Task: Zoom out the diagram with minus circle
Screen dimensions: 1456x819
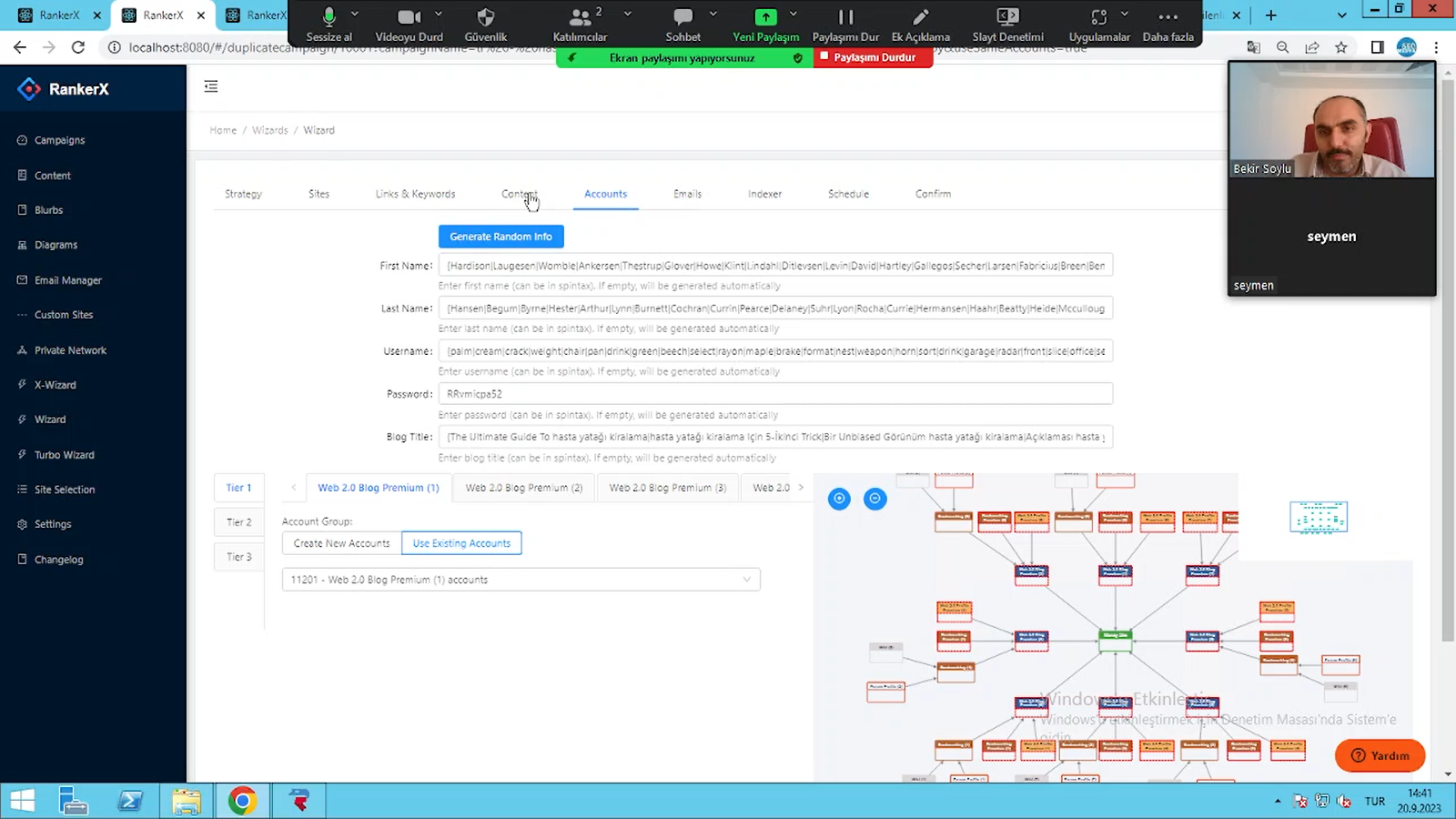Action: click(x=875, y=499)
